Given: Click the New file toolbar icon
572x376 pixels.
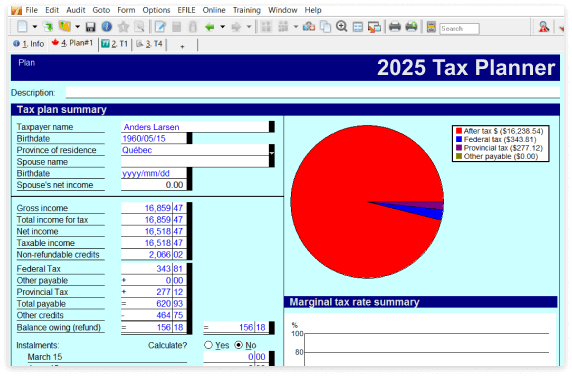Looking at the screenshot, I should click(22, 27).
